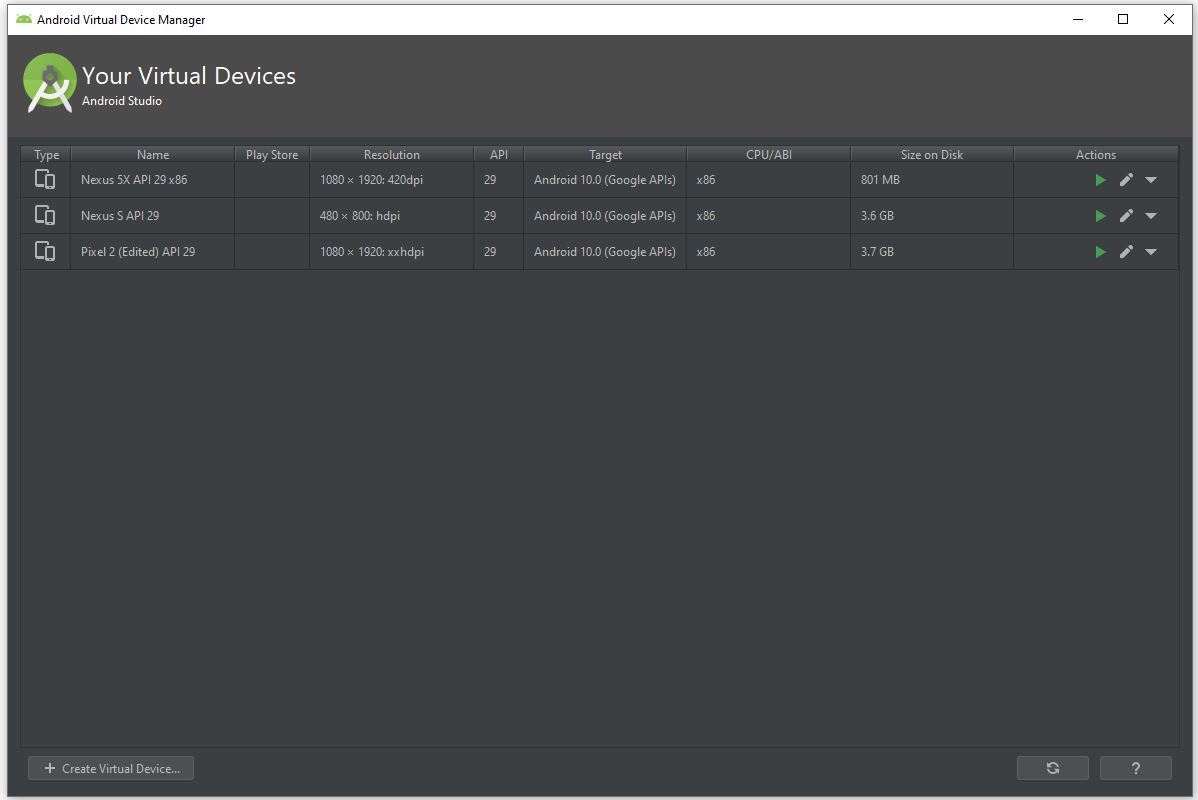This screenshot has width=1198, height=800.
Task: Sort devices by the Name column header
Action: (x=153, y=154)
